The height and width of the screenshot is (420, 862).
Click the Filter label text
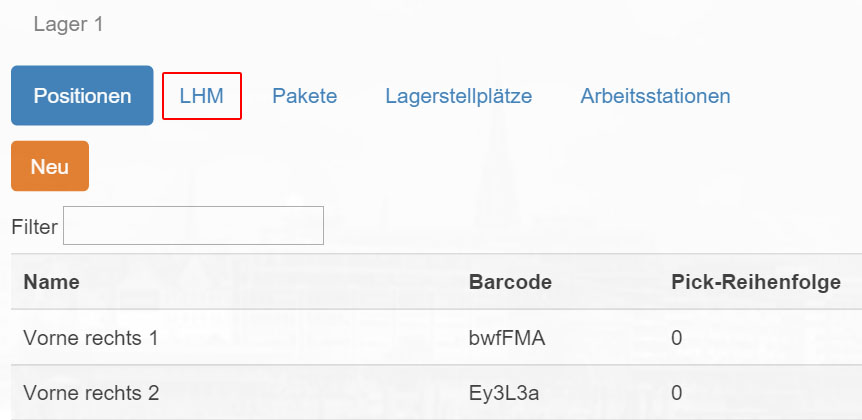[34, 226]
